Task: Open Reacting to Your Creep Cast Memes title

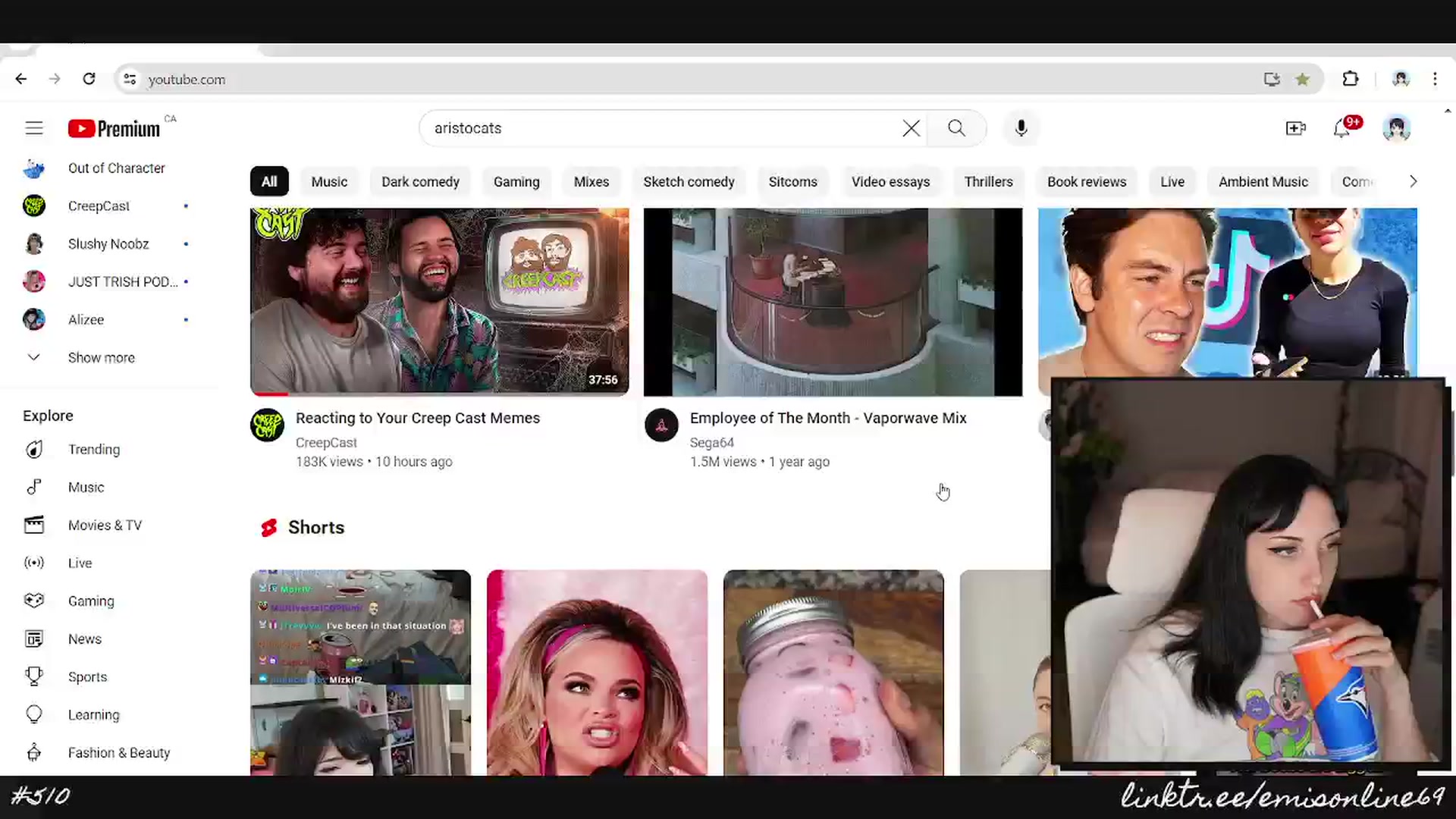Action: click(418, 419)
